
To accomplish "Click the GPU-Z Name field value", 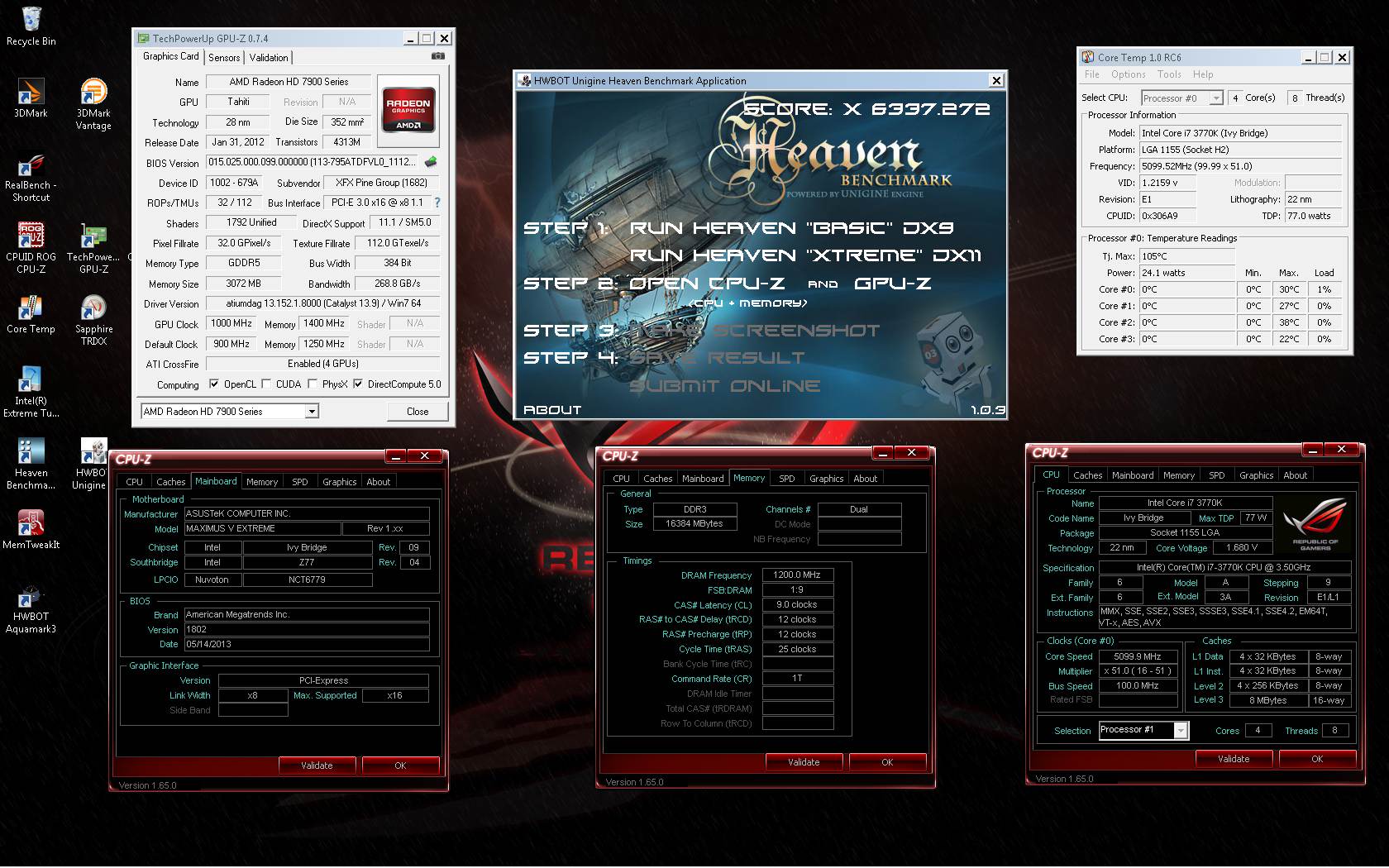I will pyautogui.click(x=289, y=82).
